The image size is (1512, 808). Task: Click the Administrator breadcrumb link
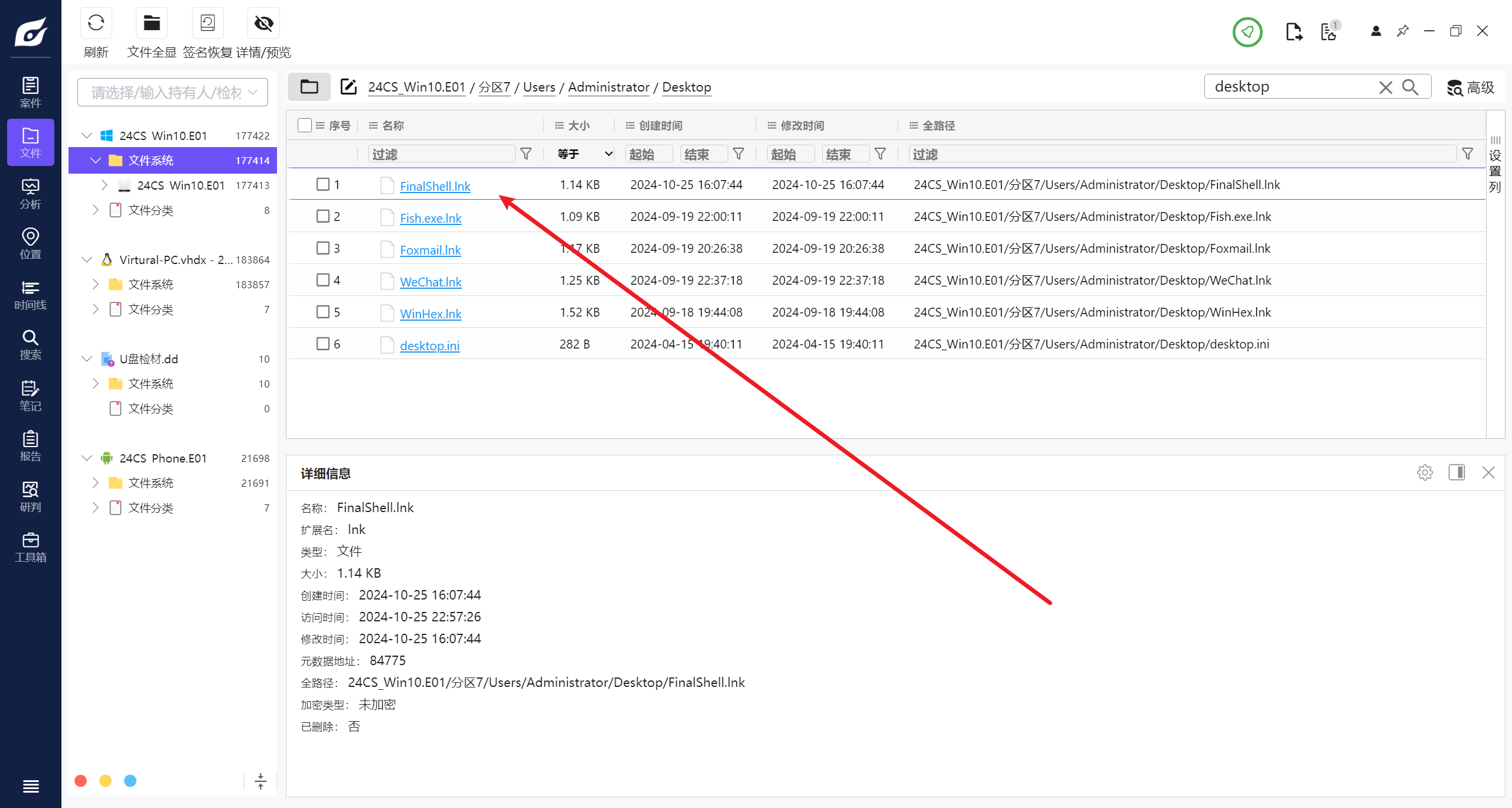click(608, 87)
